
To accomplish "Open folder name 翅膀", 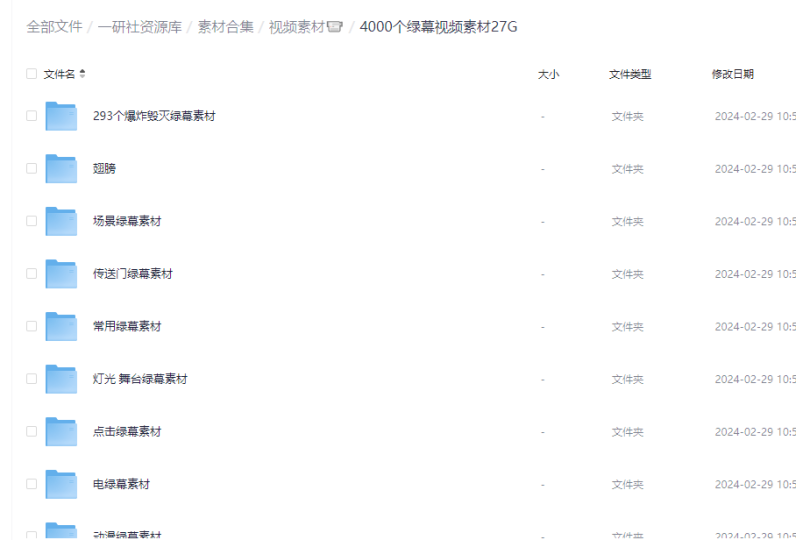I will [x=104, y=168].
